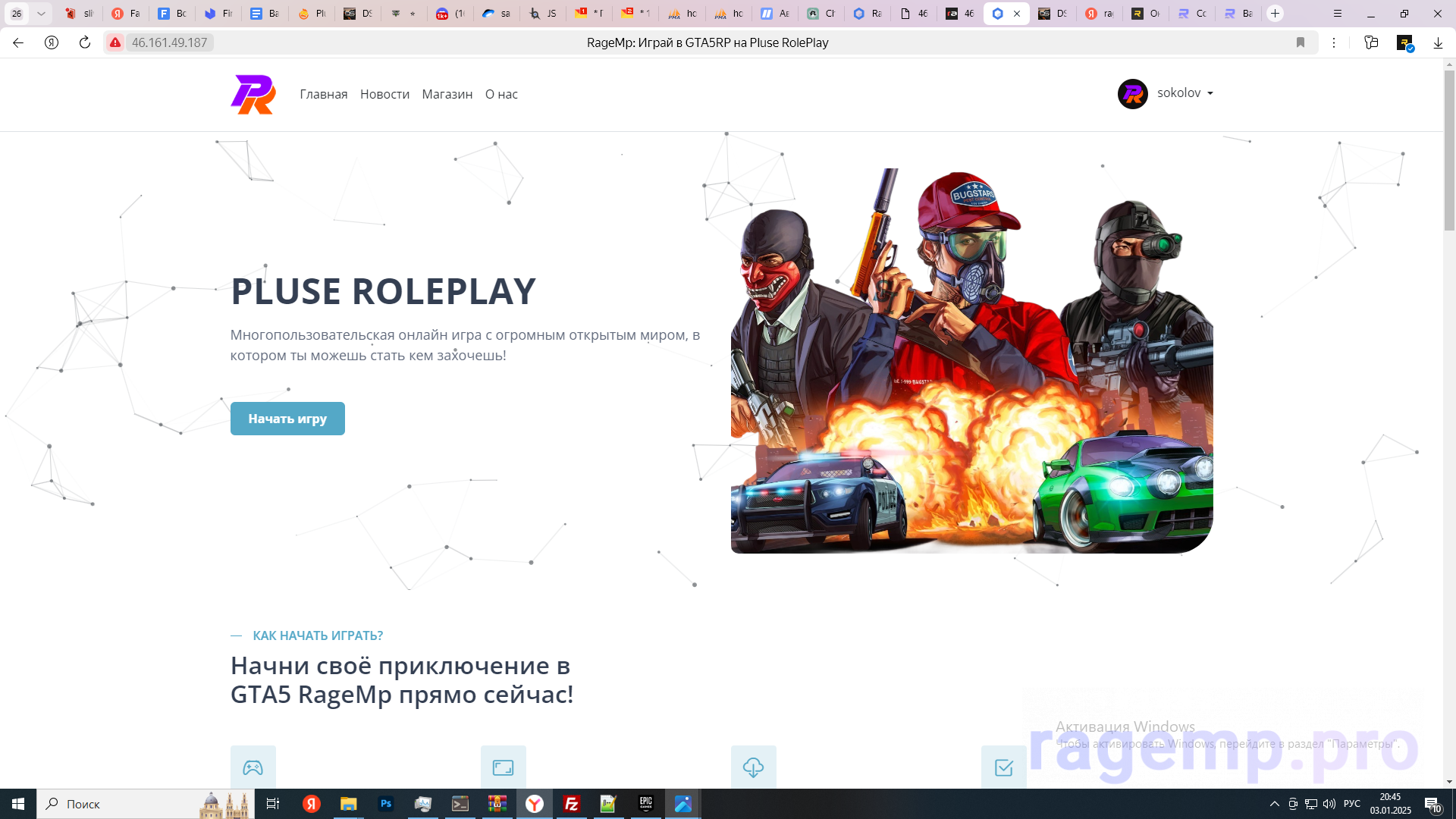Click the Поиск taskbar search box
Viewport: 1456px width, 819px height.
pos(146,804)
